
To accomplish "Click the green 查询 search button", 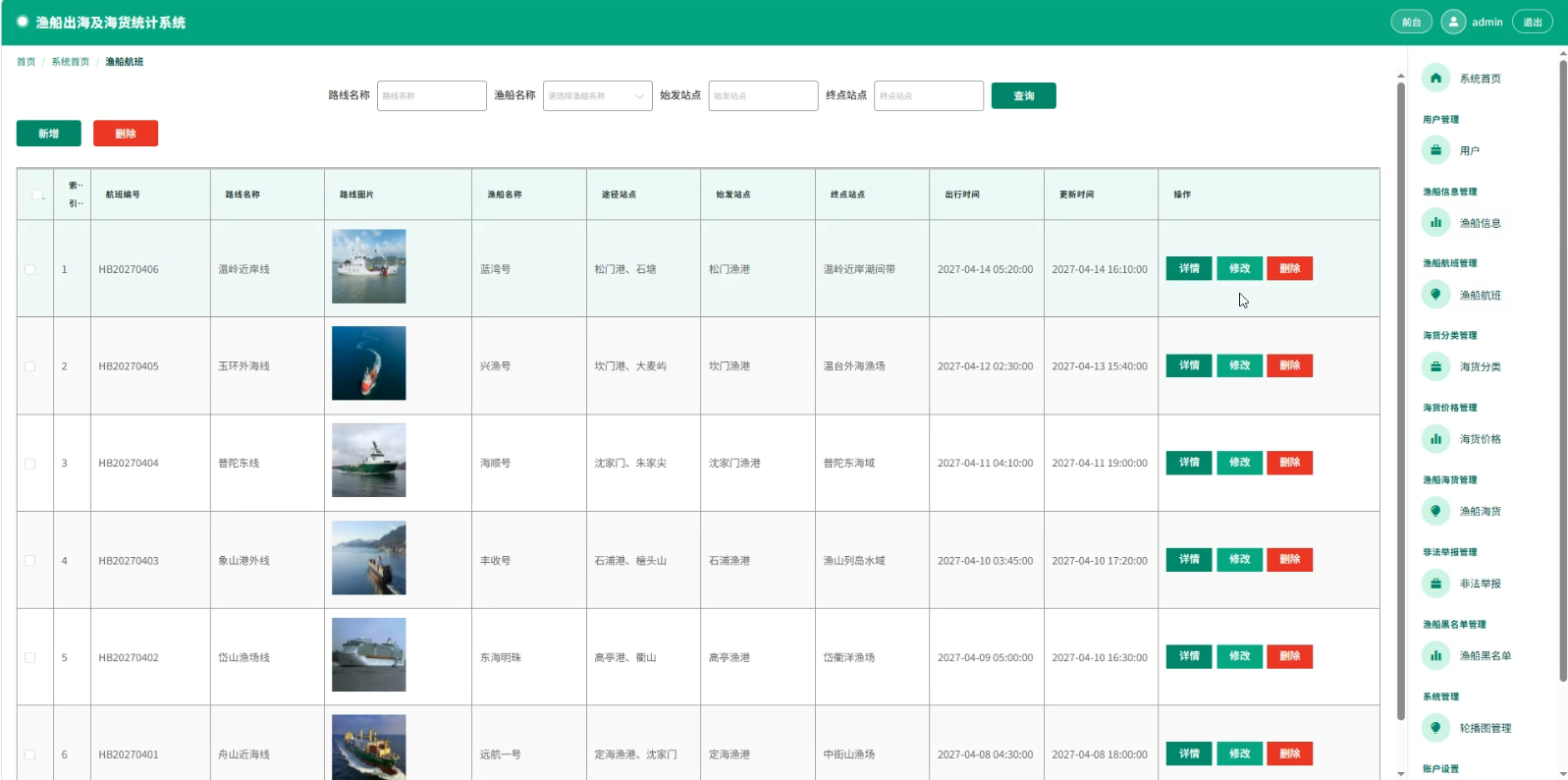I will coord(1023,95).
